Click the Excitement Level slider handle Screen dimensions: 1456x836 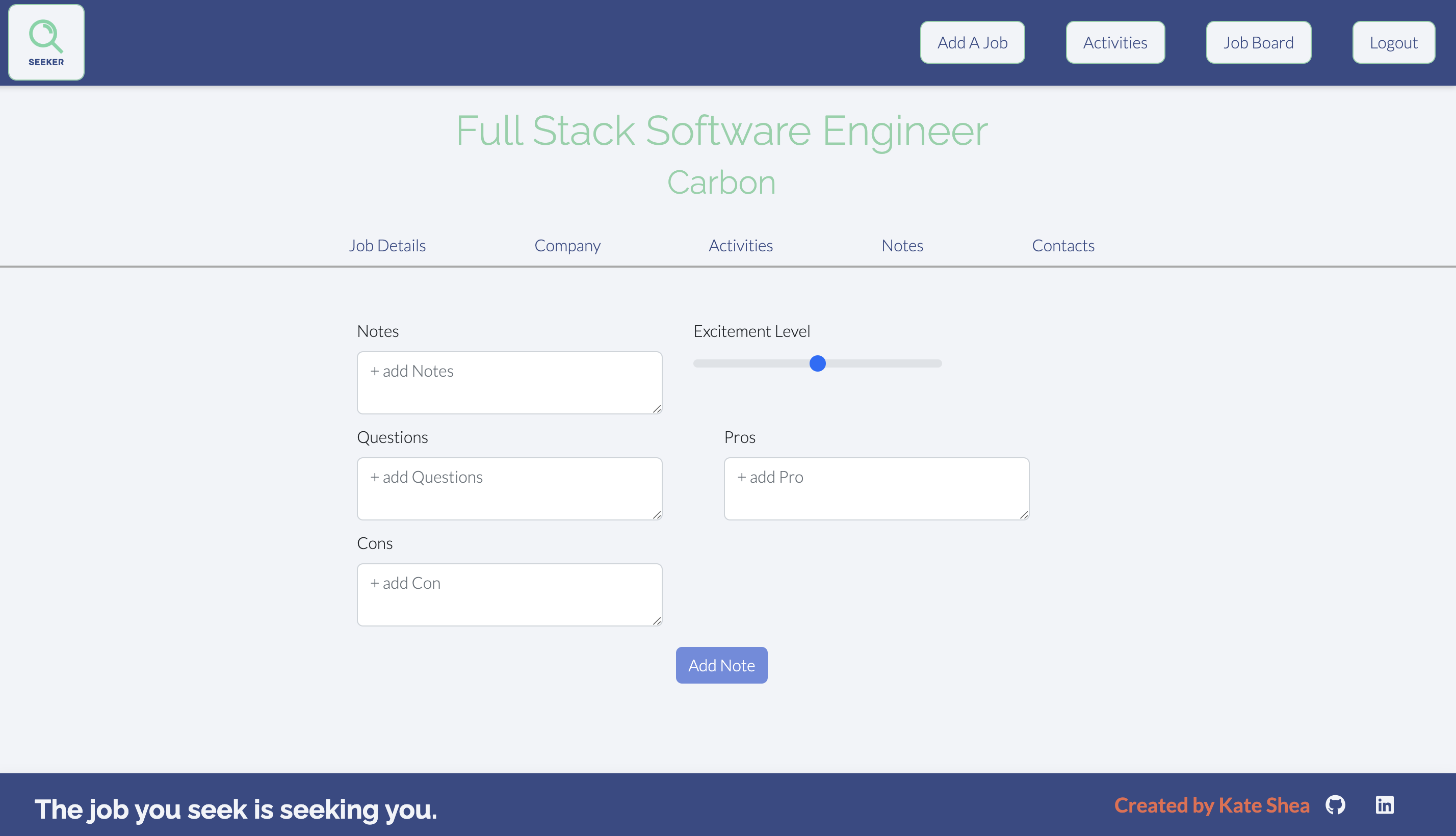[817, 363]
